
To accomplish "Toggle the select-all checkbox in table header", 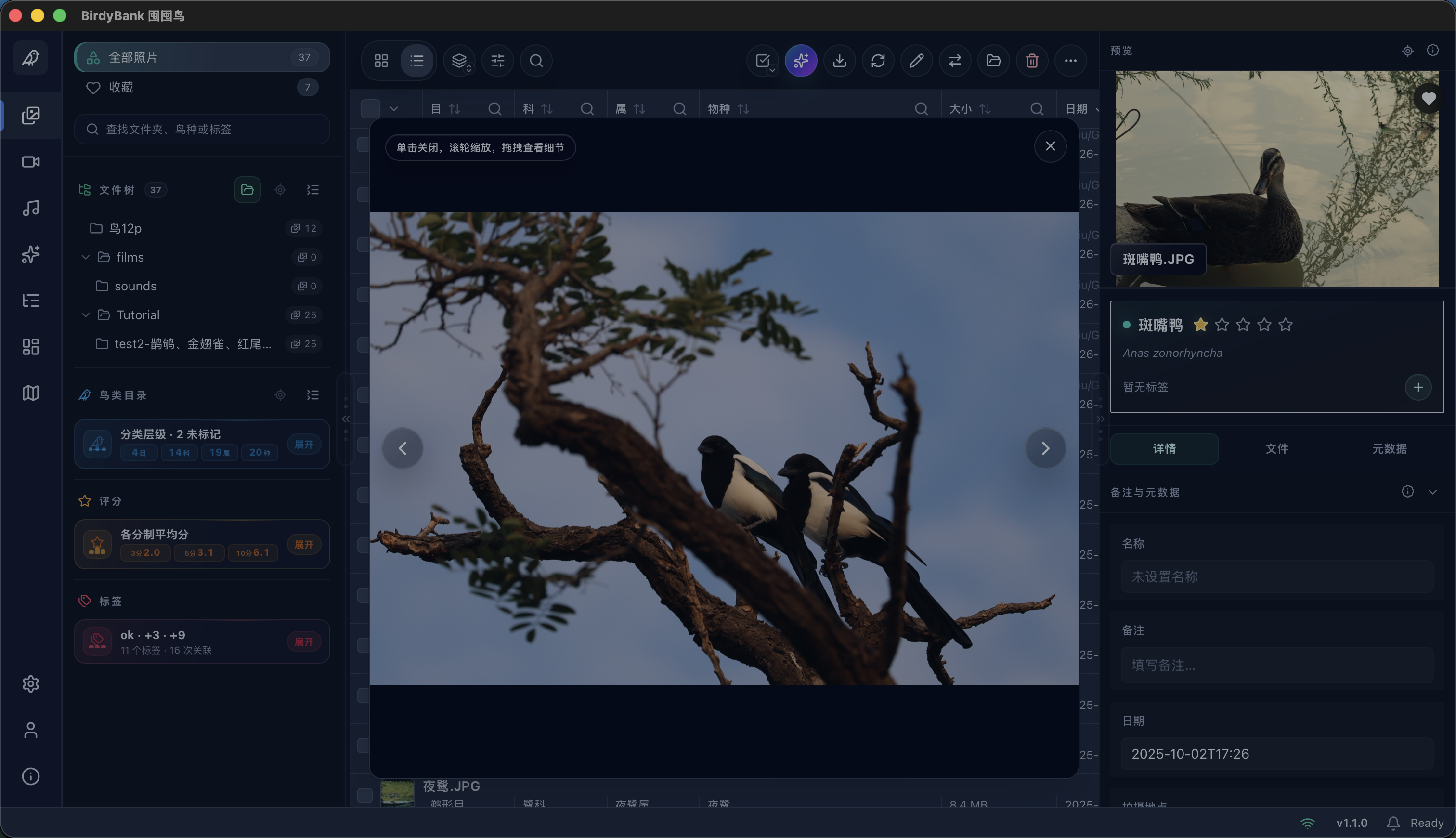I will coord(370,108).
